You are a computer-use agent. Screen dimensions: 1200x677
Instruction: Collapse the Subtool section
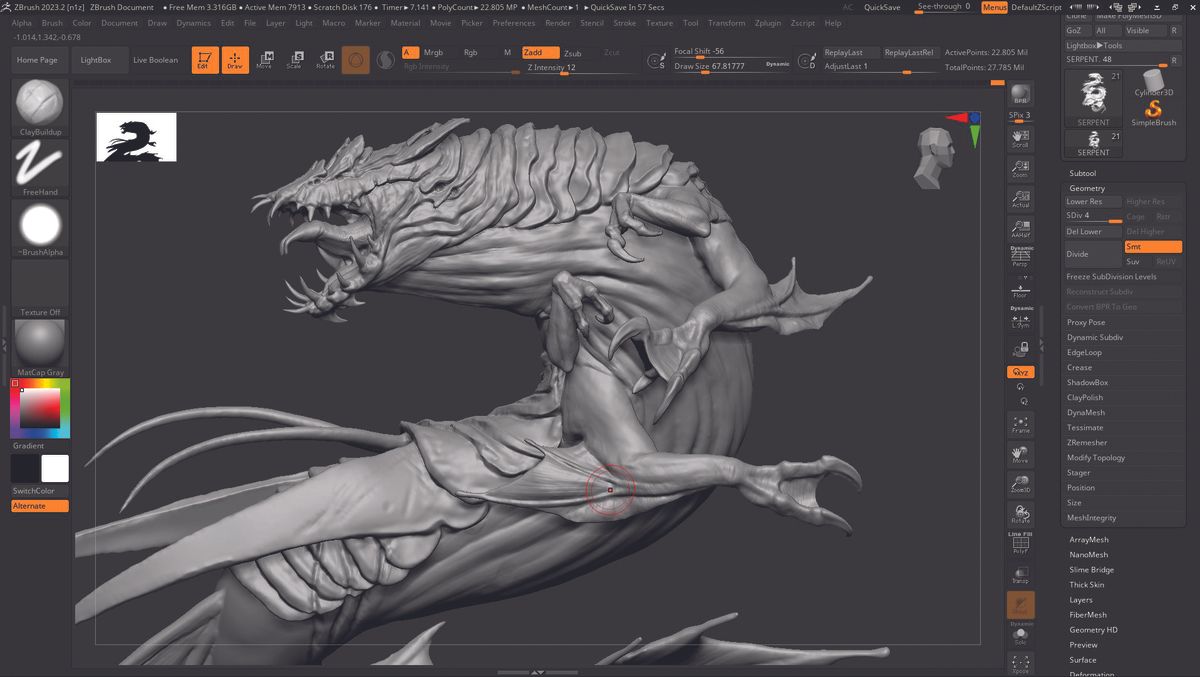pyautogui.click(x=1082, y=173)
